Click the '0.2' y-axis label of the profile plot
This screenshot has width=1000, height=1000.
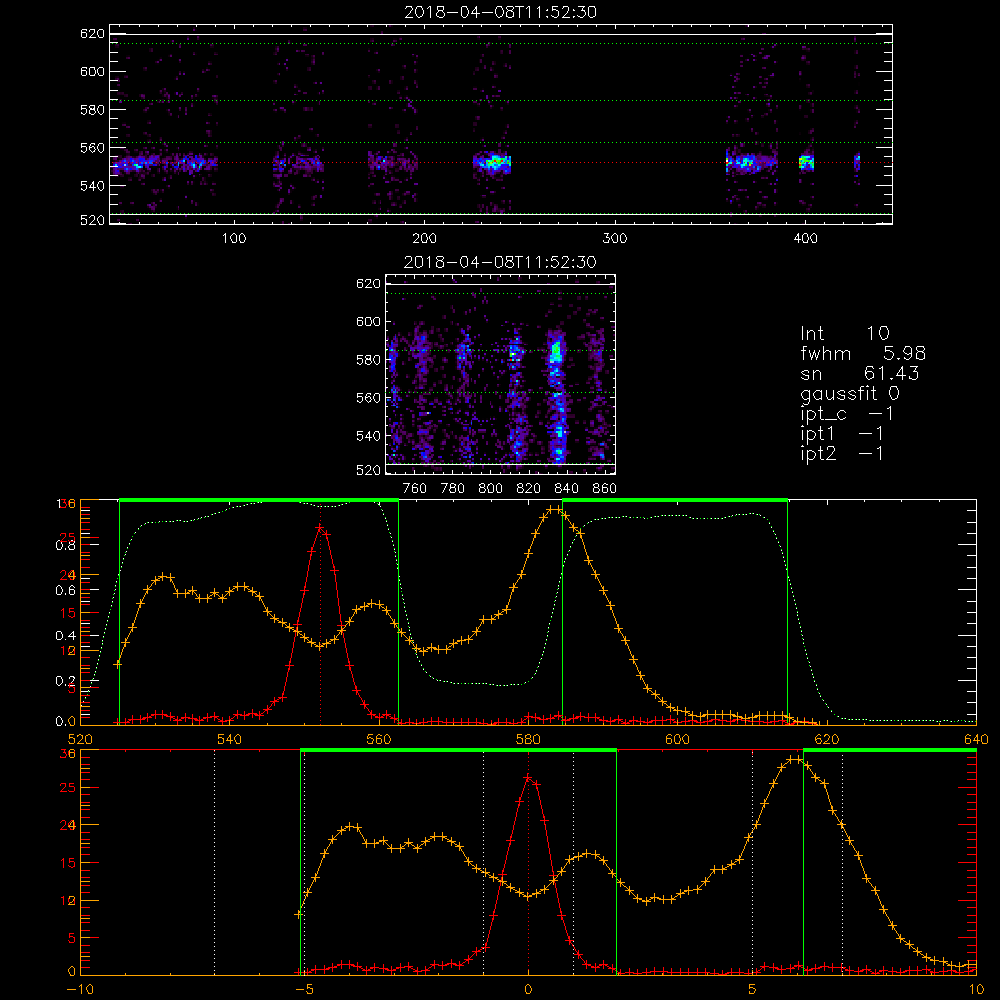pyautogui.click(x=65, y=680)
